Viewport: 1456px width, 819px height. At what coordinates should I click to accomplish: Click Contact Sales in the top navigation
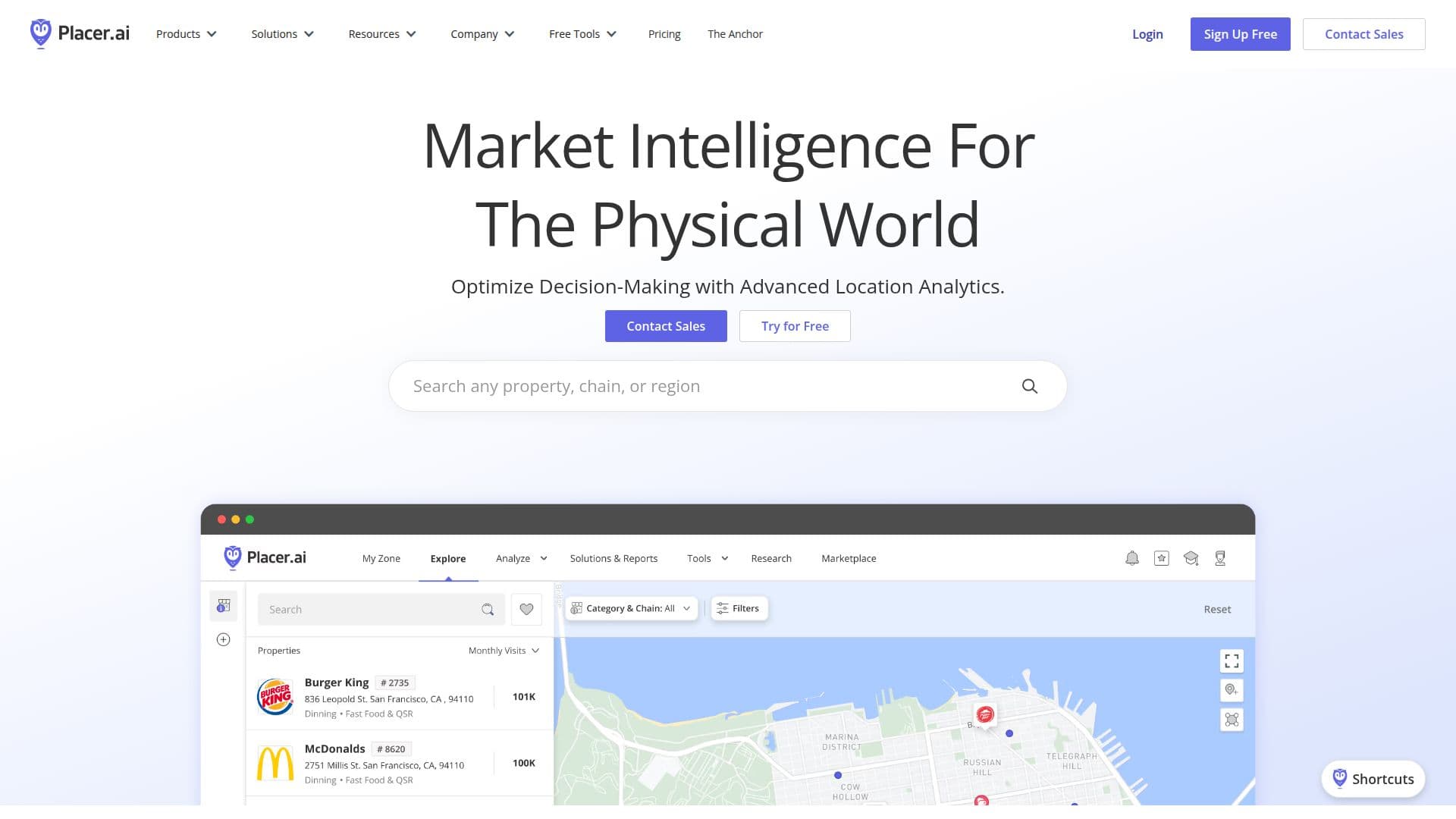(x=1363, y=34)
